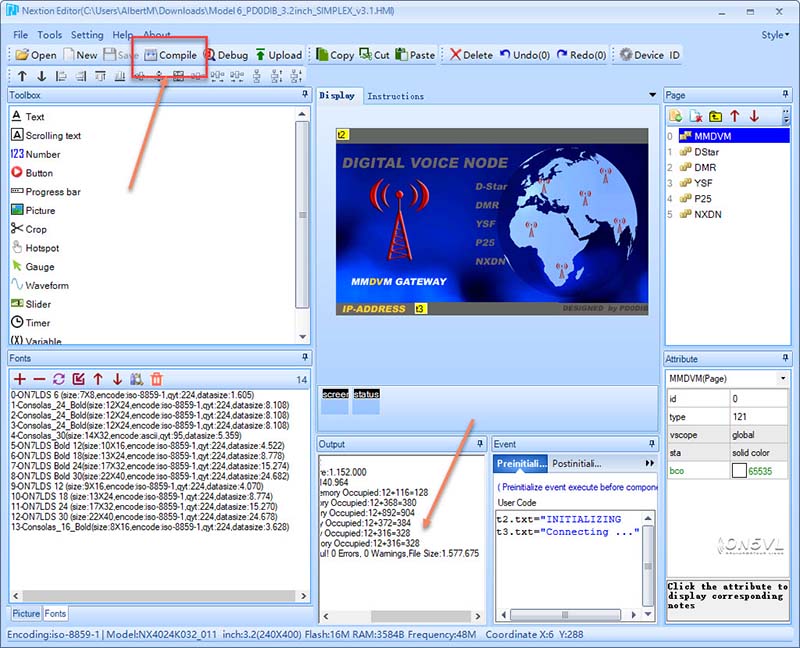Click the align bottom icon

pyautogui.click(x=120, y=77)
